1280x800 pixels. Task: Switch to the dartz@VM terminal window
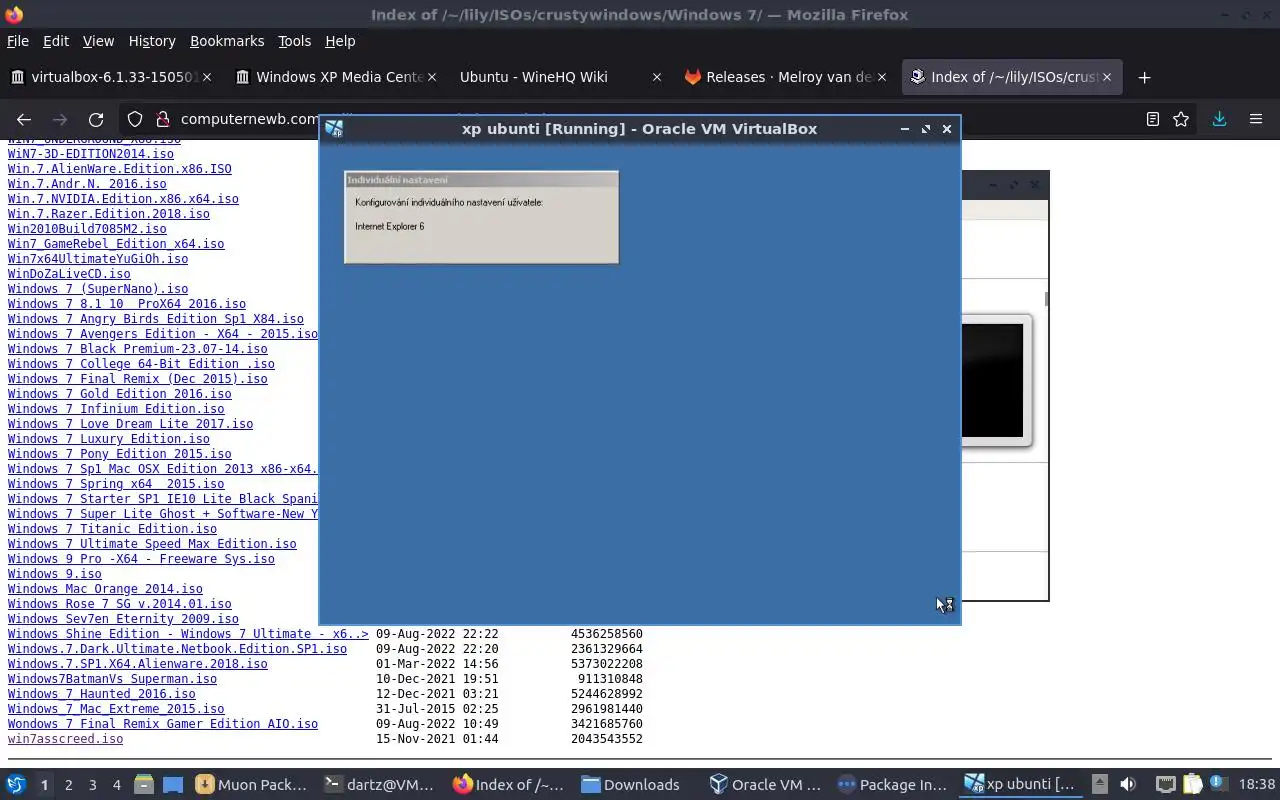tap(380, 785)
